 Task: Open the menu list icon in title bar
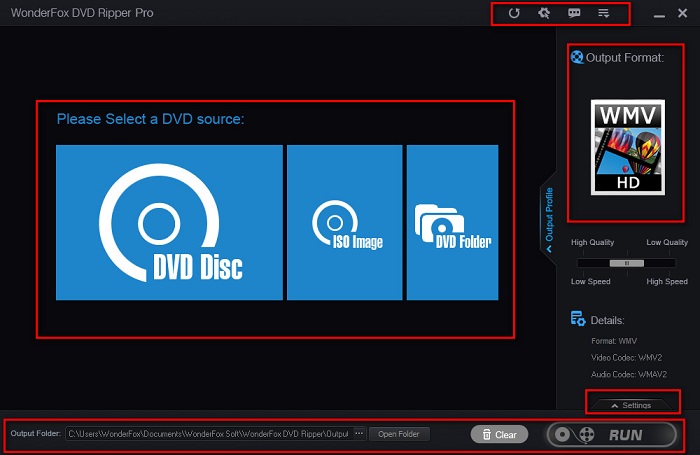point(604,13)
